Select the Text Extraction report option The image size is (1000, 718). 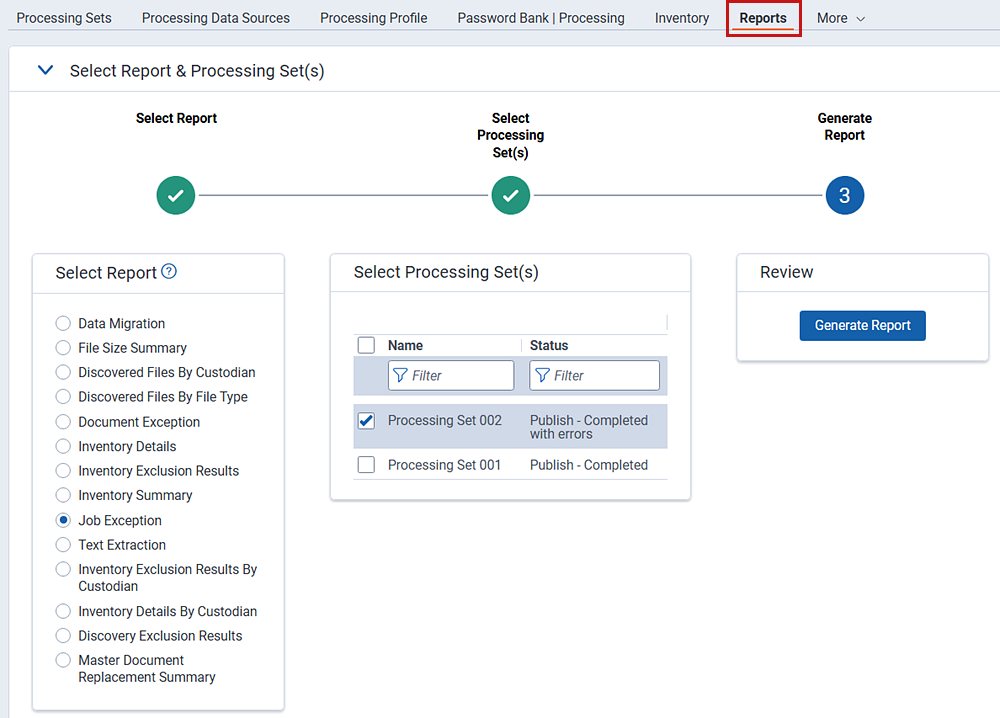63,545
